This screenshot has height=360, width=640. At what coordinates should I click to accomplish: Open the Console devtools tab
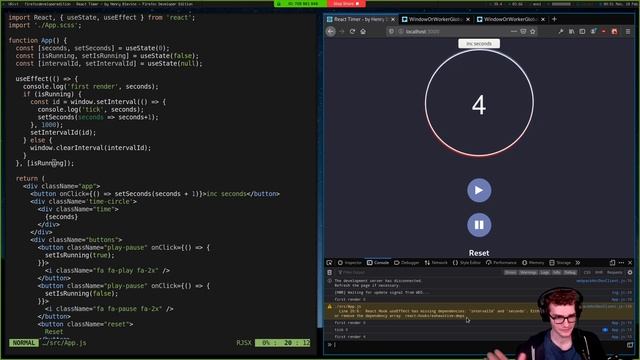coord(378,262)
